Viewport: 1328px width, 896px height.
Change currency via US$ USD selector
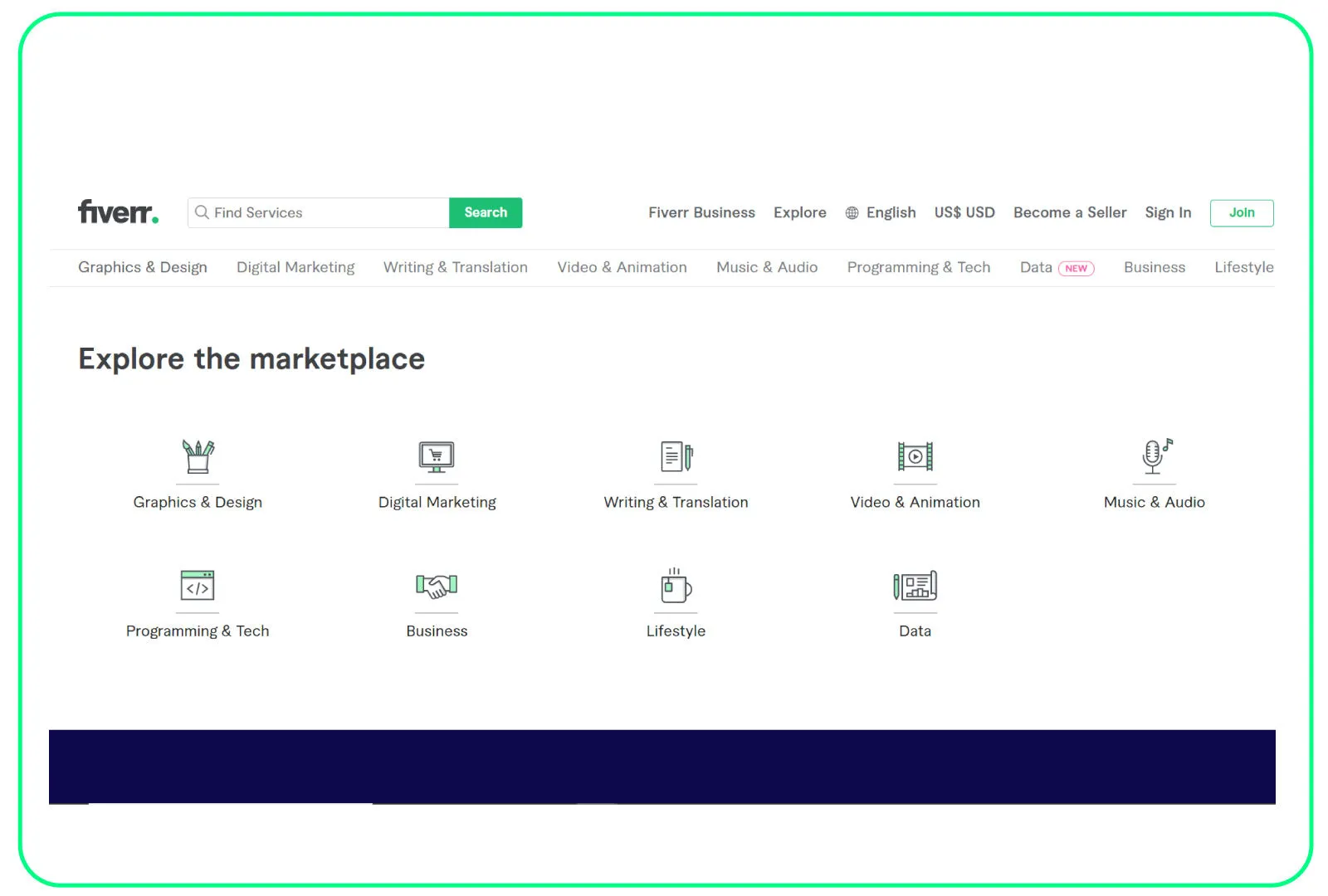(964, 212)
